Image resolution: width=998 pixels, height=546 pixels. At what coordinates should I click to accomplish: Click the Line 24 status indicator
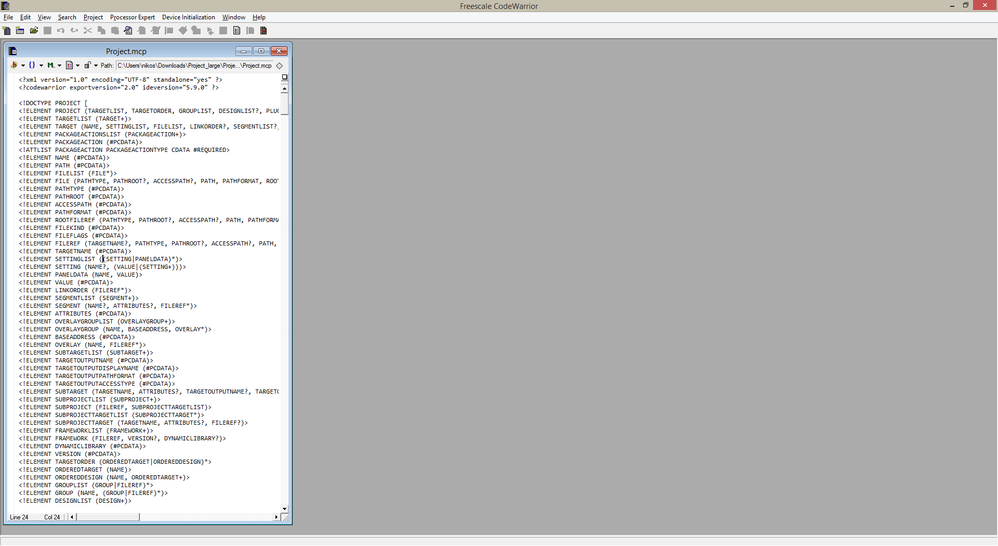point(19,517)
